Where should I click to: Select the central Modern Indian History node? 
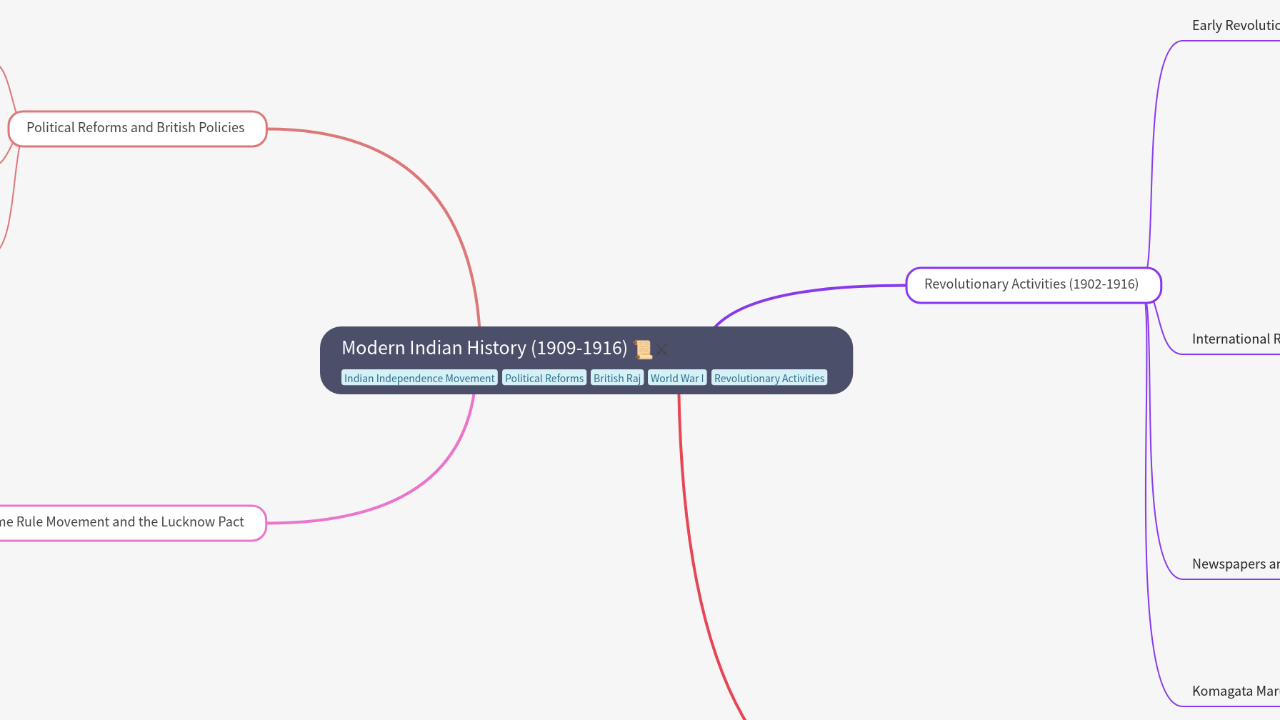tap(586, 360)
